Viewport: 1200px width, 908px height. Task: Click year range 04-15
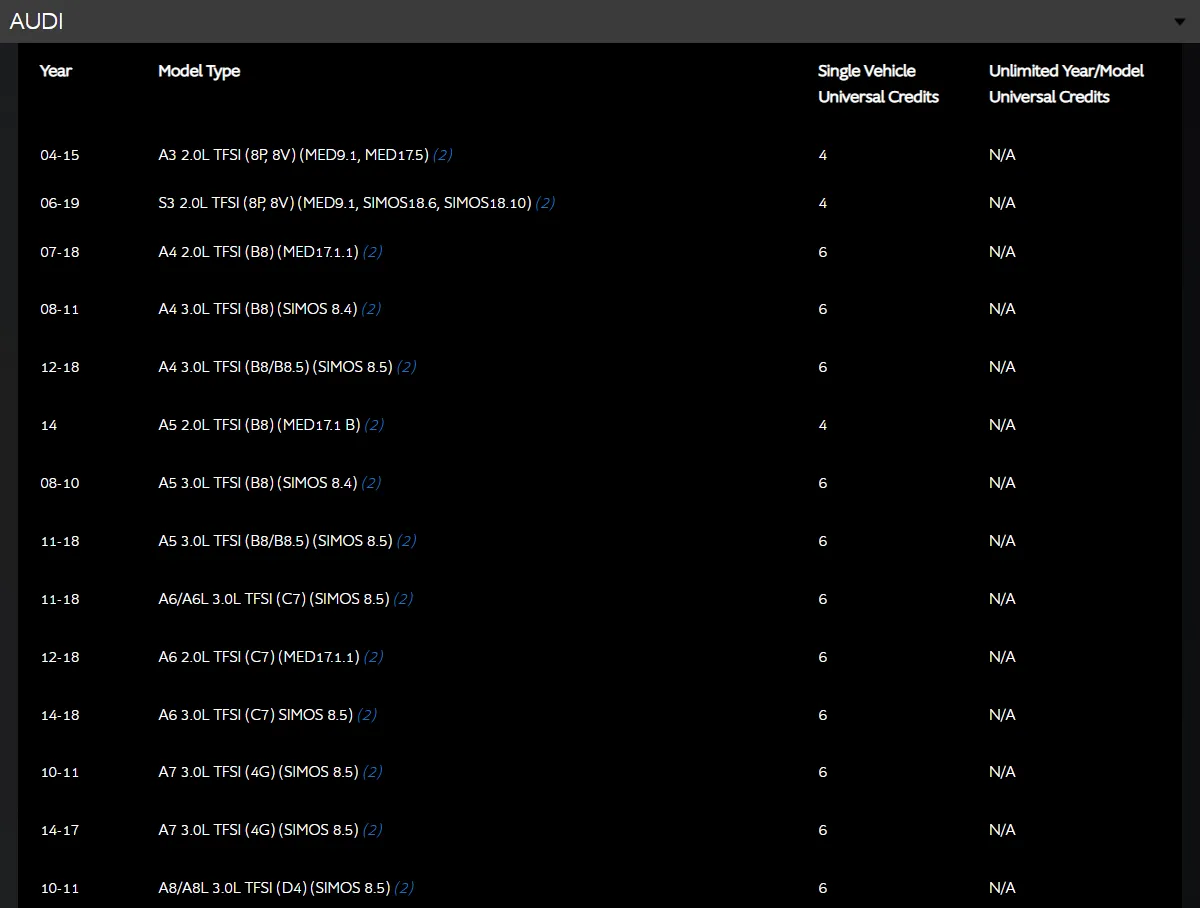coord(59,155)
